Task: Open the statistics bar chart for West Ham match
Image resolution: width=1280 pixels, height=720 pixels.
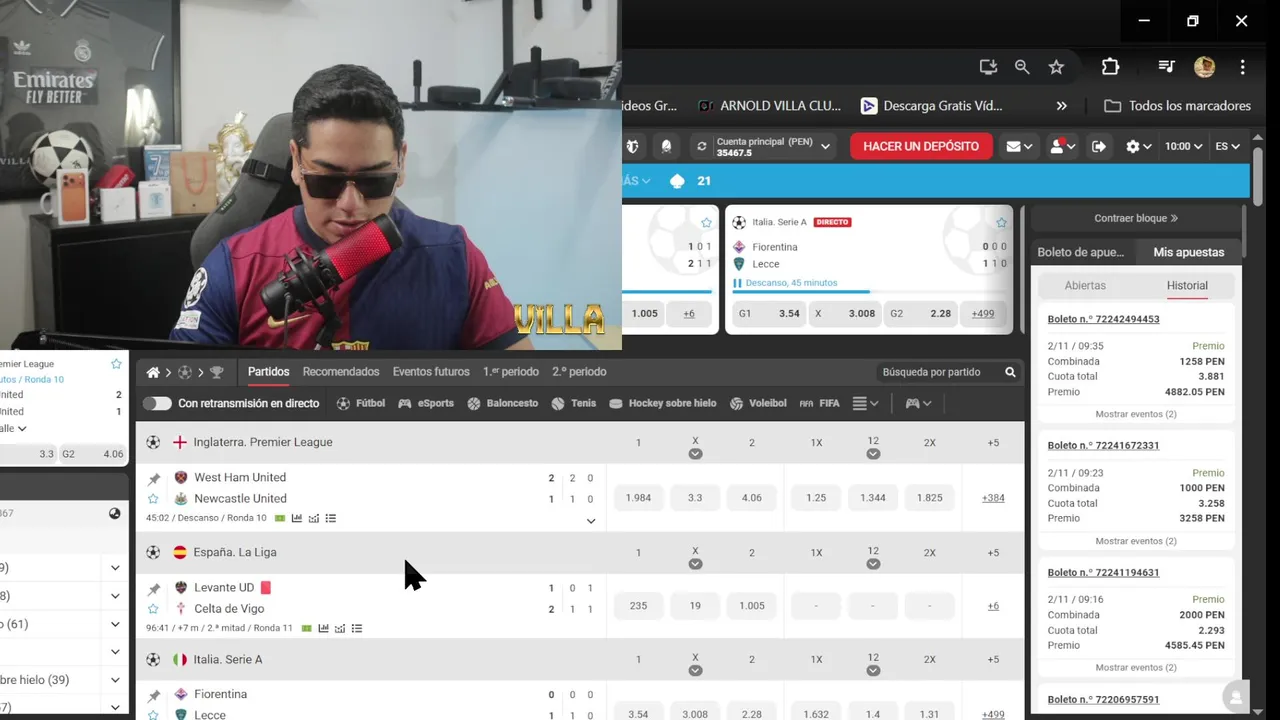Action: [297, 518]
